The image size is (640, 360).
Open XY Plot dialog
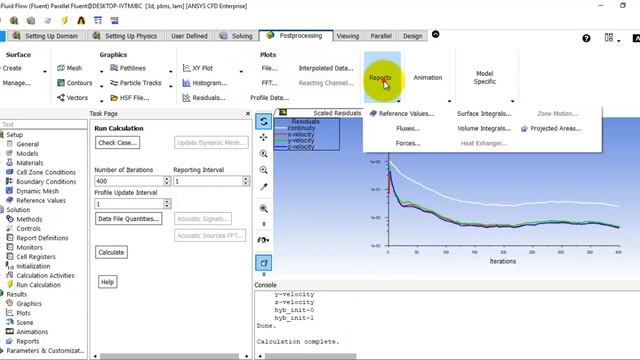click(198, 68)
